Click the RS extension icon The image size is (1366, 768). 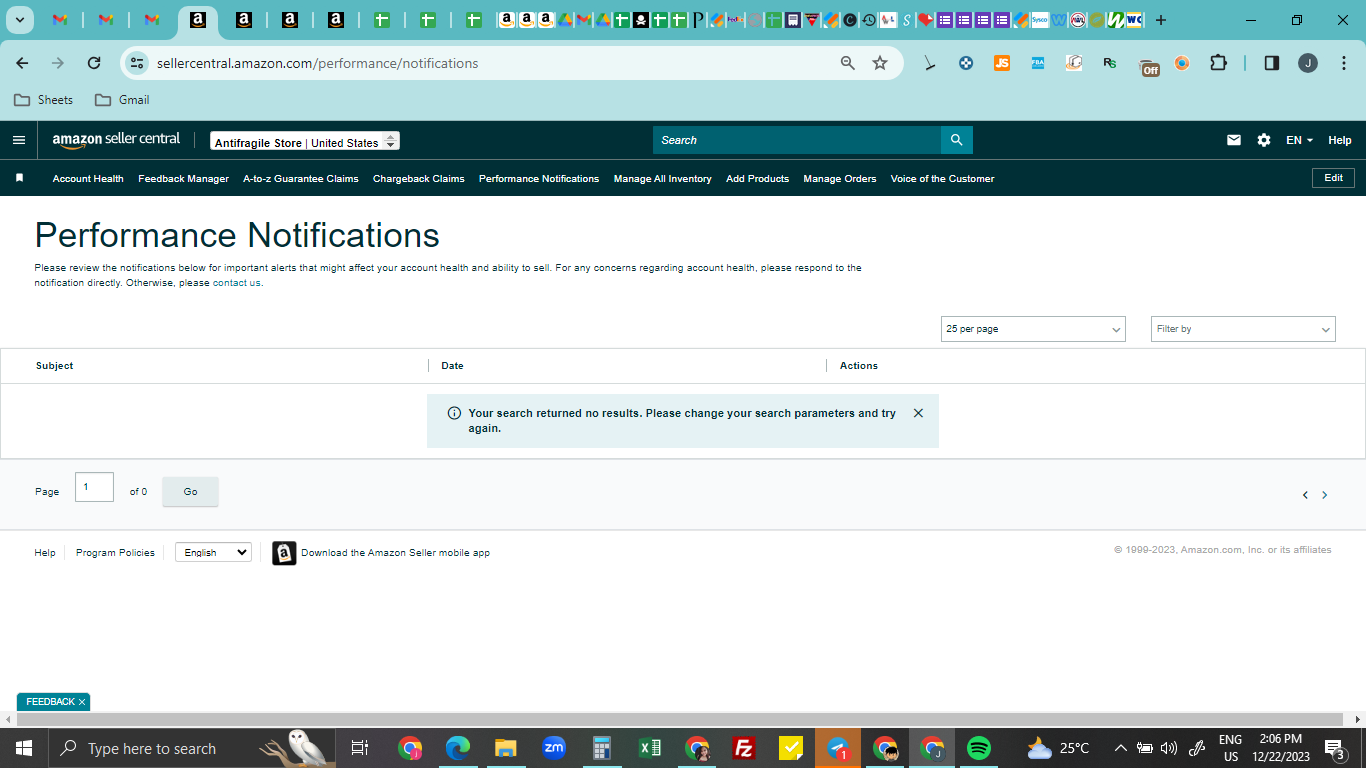tap(1110, 63)
